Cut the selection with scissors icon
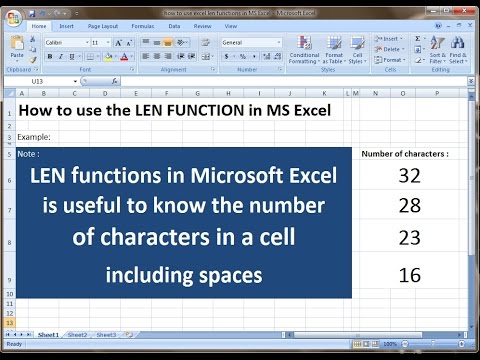This screenshot has height=360, width=480. click(x=33, y=39)
